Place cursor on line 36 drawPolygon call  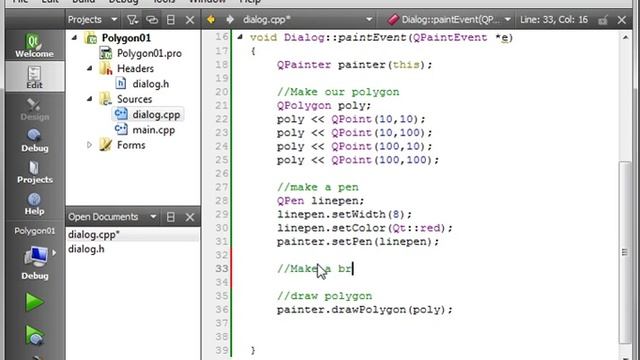(364, 309)
